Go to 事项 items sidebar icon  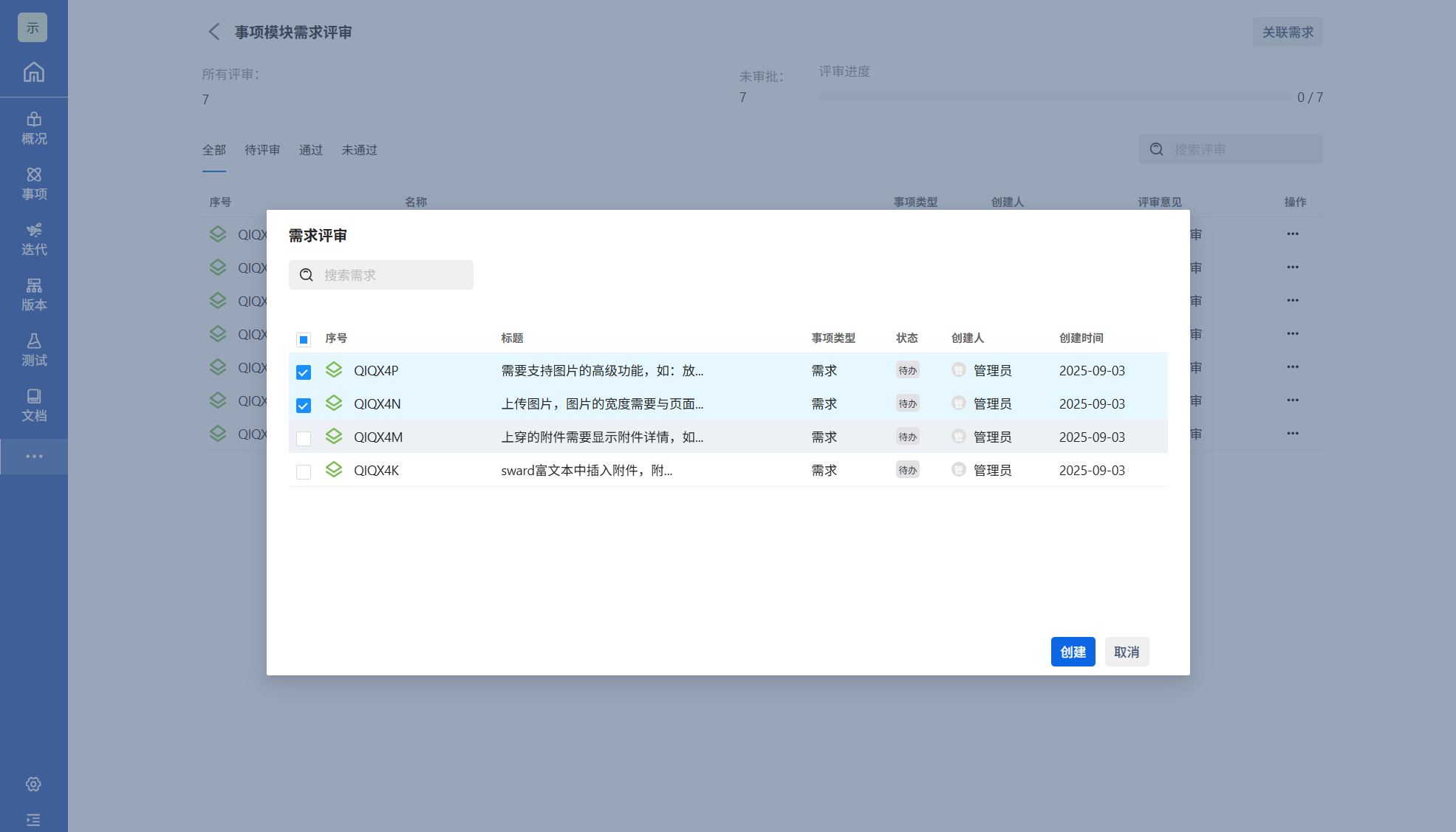point(34,184)
